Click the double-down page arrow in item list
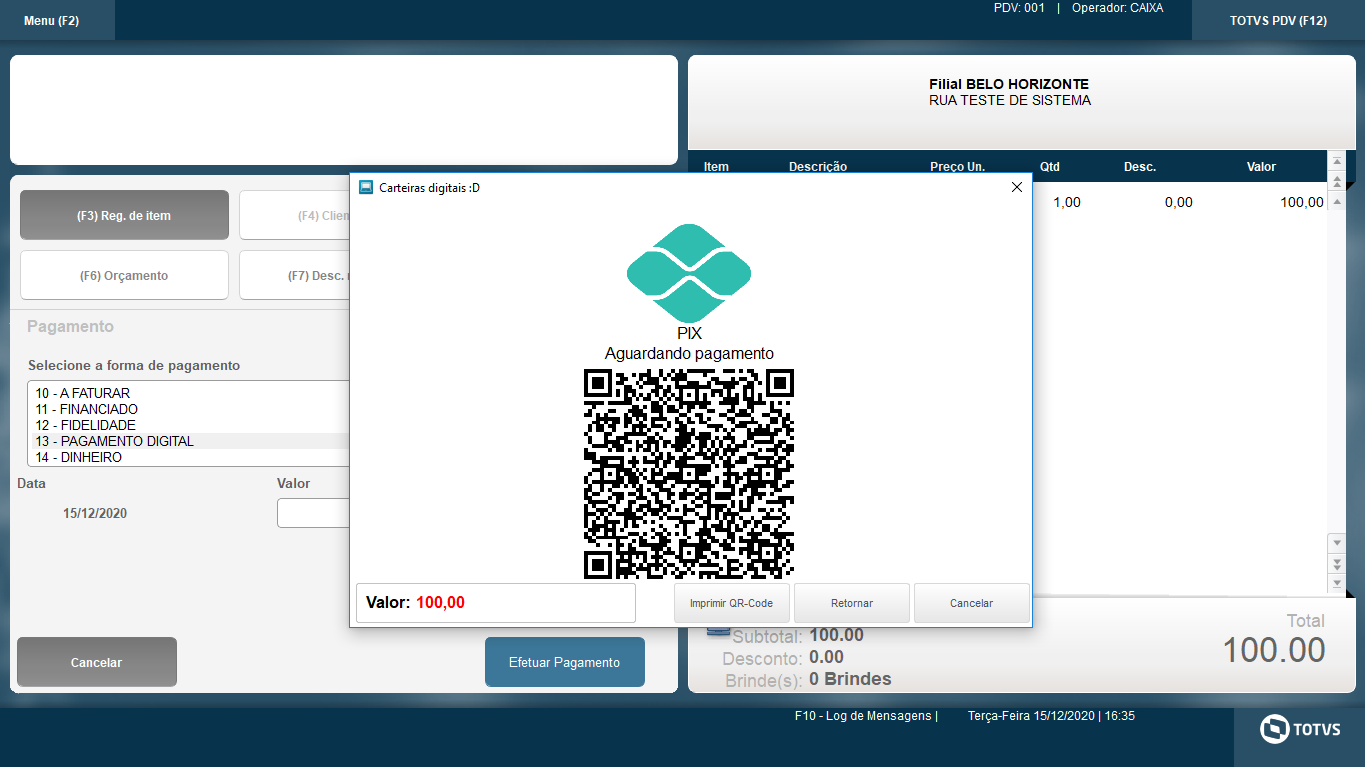The image size is (1365, 767). (1336, 562)
